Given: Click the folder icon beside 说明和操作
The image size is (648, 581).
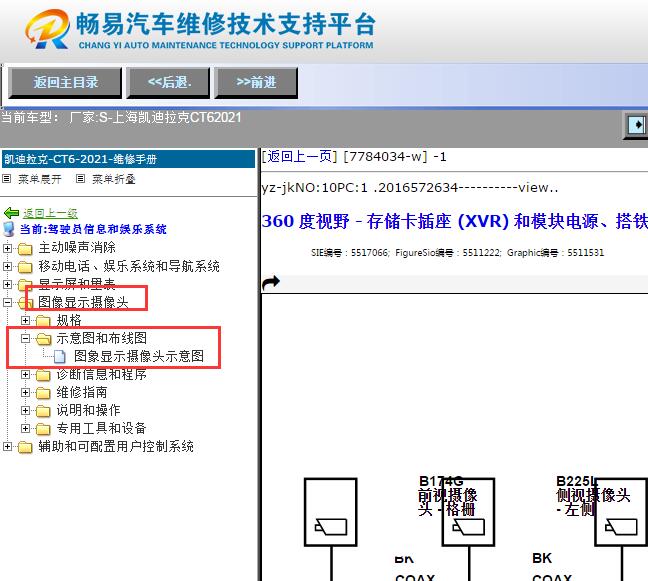Looking at the screenshot, I should pyautogui.click(x=43, y=411).
